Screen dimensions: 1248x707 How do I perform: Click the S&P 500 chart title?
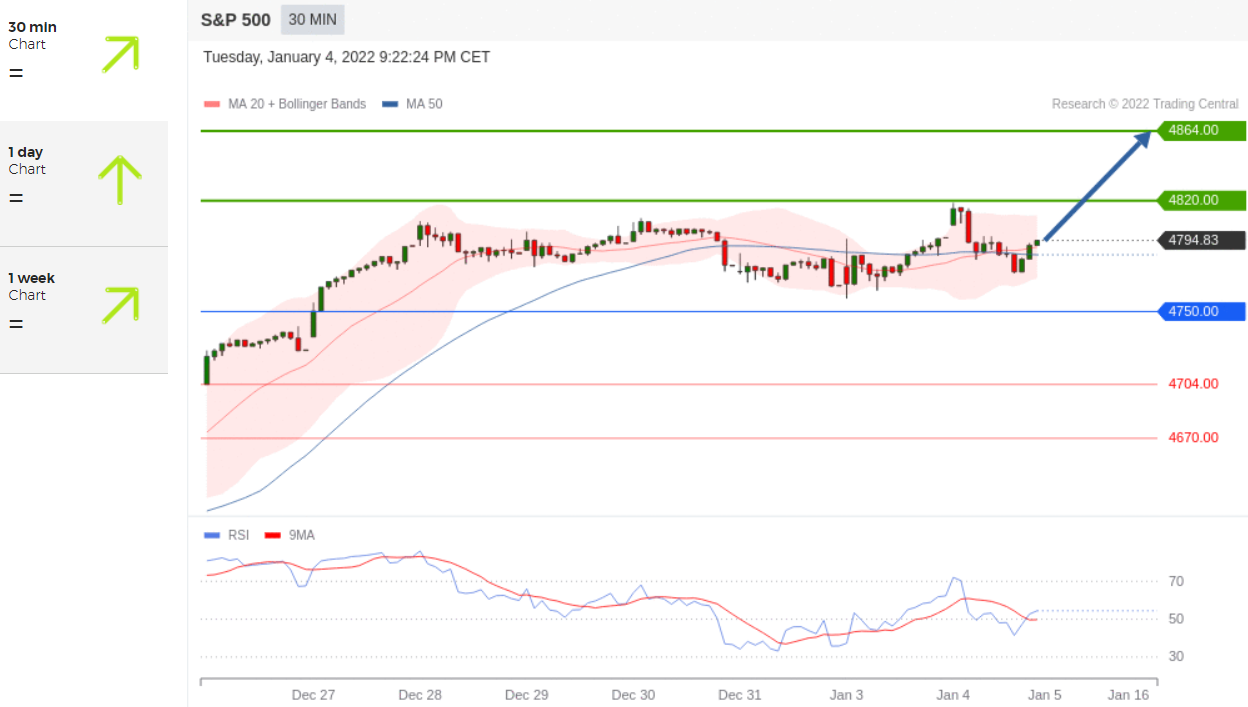click(x=235, y=20)
